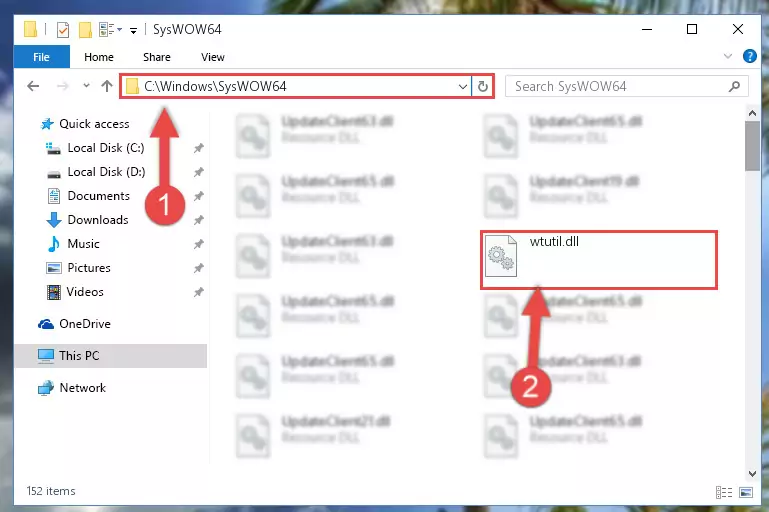
Task: Click the pin icon beside Pictures
Action: click(x=198, y=268)
